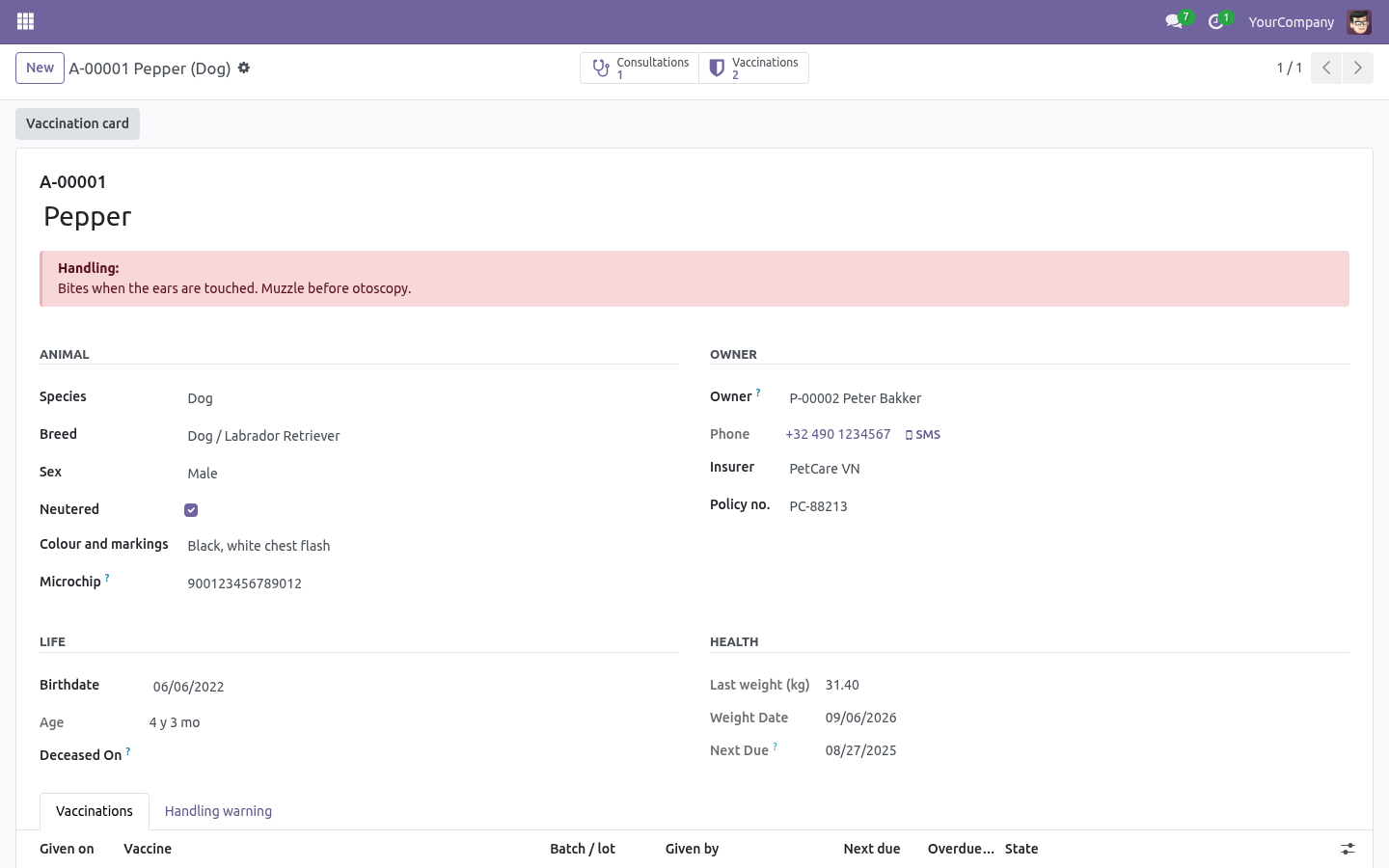Sort by the Next due column header
The width and height of the screenshot is (1389, 868).
pyautogui.click(x=872, y=849)
